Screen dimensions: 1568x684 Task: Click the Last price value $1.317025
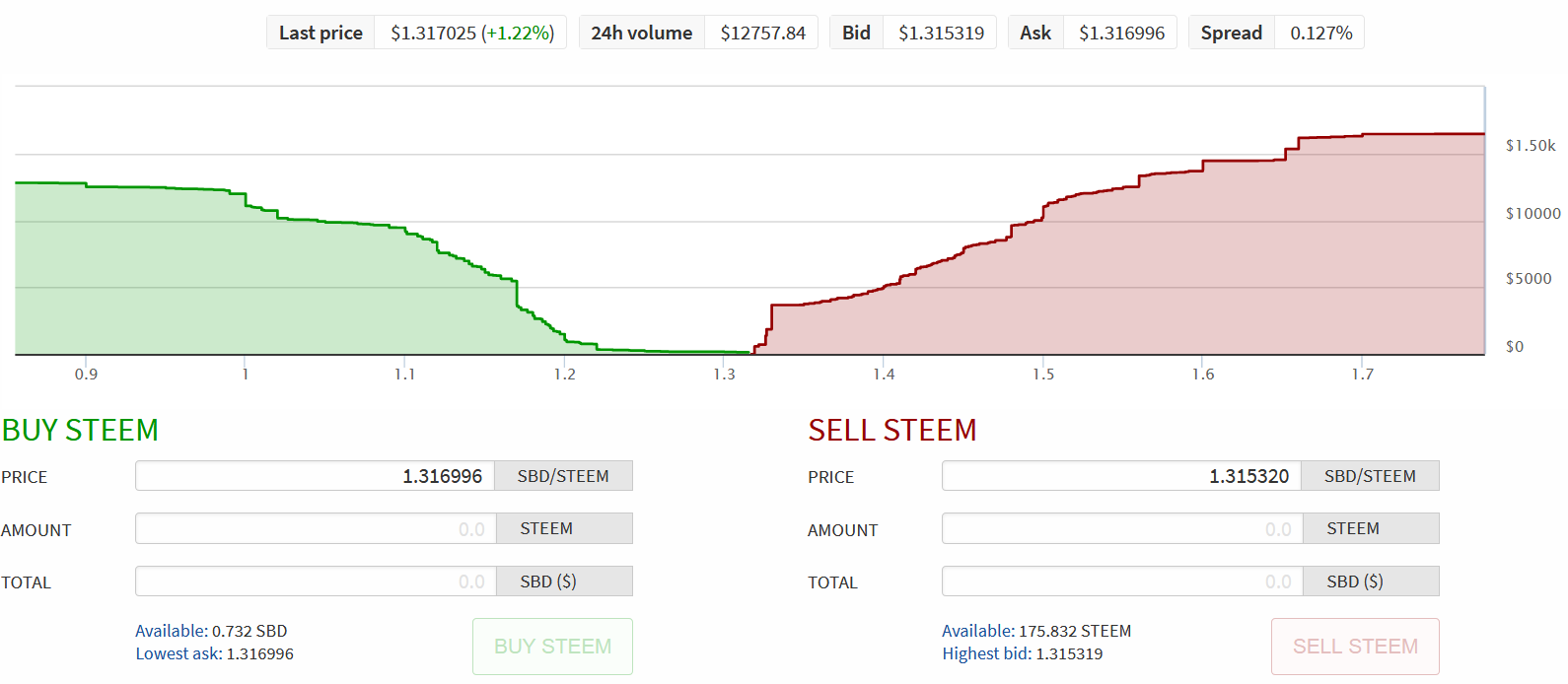tap(434, 33)
